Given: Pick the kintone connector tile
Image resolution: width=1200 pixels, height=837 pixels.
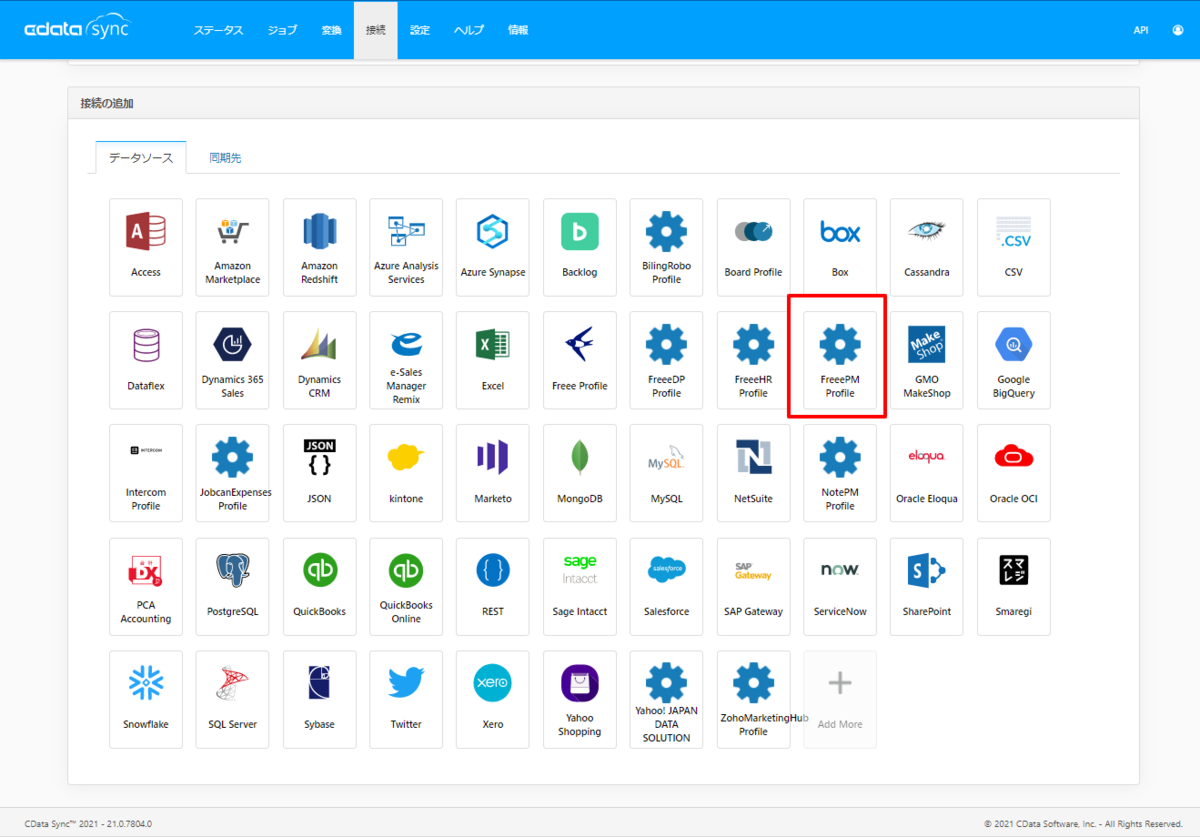Looking at the screenshot, I should pyautogui.click(x=406, y=473).
